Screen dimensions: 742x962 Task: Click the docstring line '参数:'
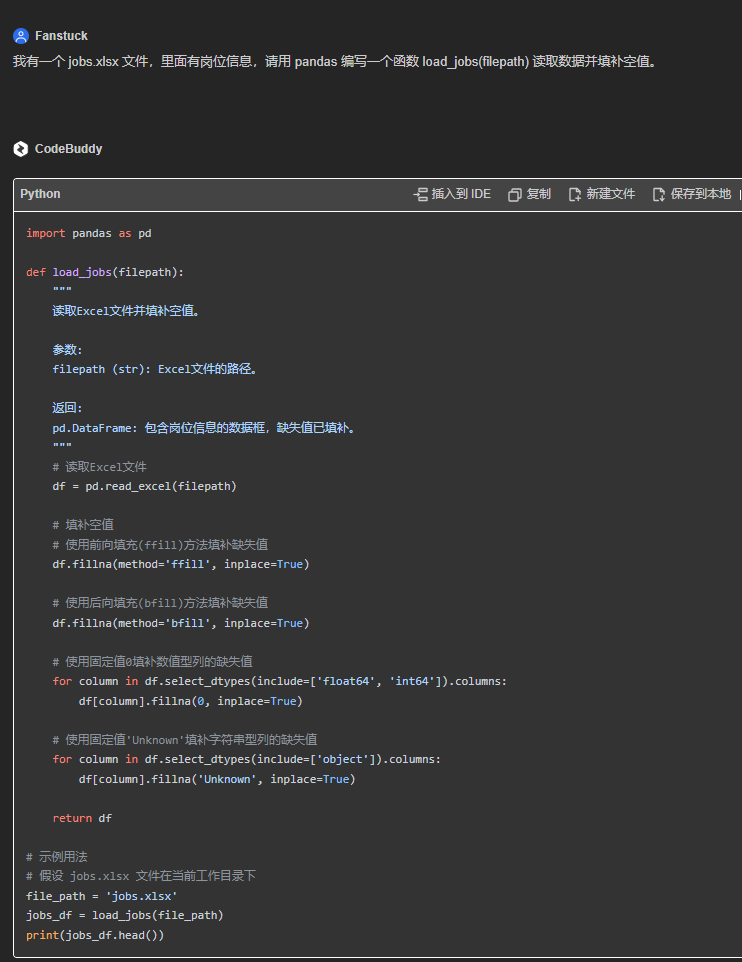[x=68, y=350]
